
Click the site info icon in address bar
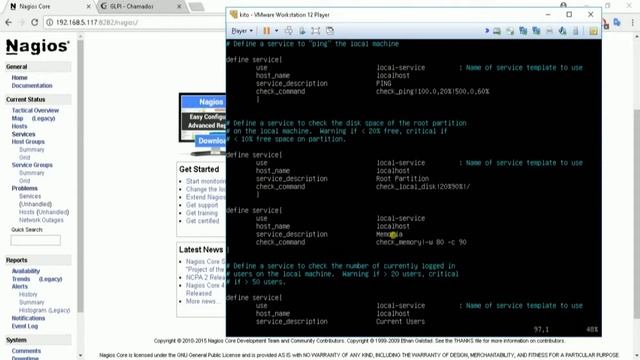pos(49,22)
